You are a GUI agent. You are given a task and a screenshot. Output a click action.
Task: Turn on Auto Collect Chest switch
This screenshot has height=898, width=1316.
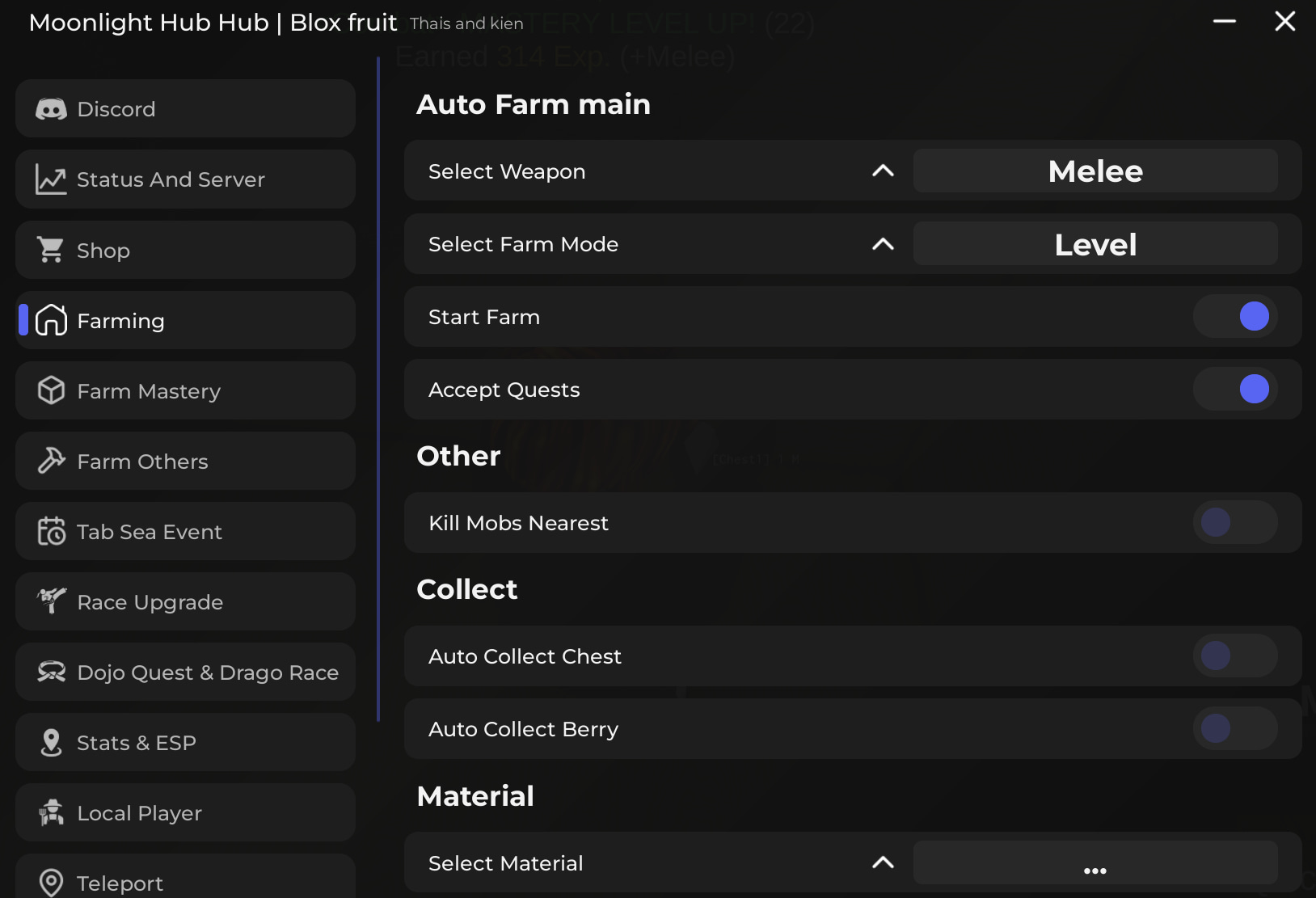pos(1235,656)
